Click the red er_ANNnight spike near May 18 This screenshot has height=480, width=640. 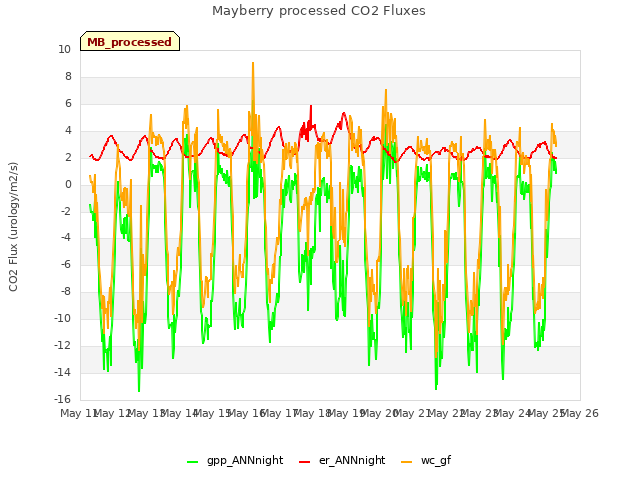tap(311, 107)
